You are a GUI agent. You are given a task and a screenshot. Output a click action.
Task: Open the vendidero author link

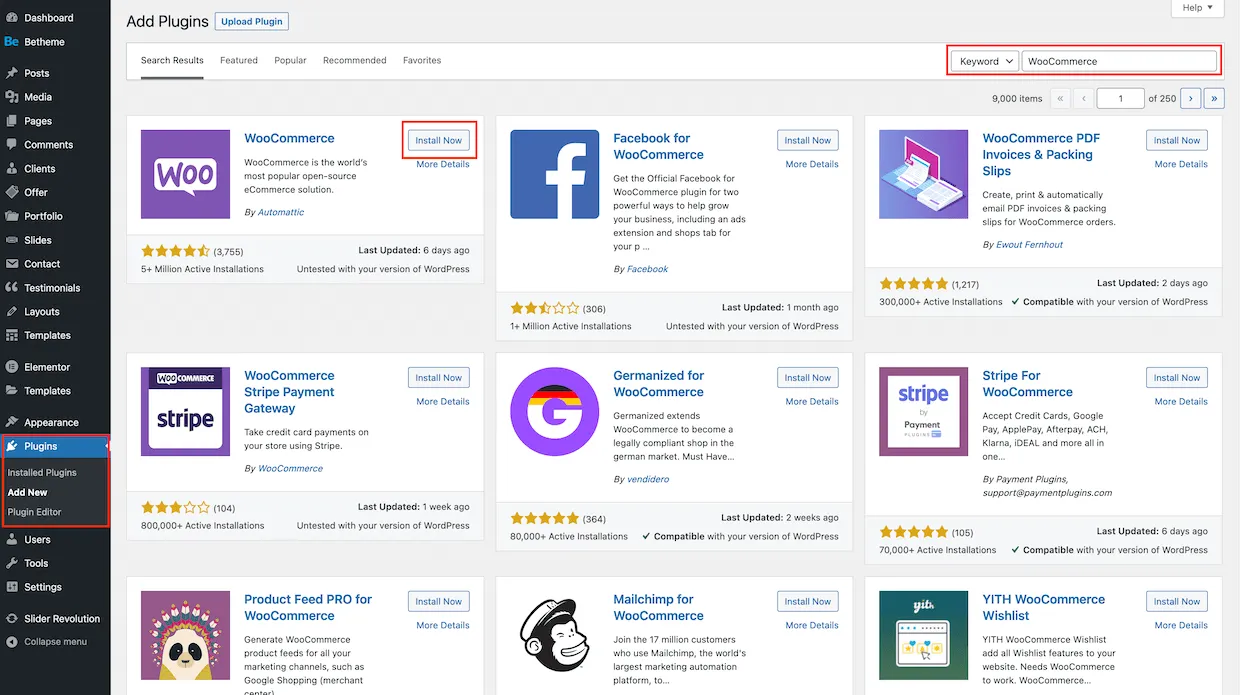tap(648, 480)
